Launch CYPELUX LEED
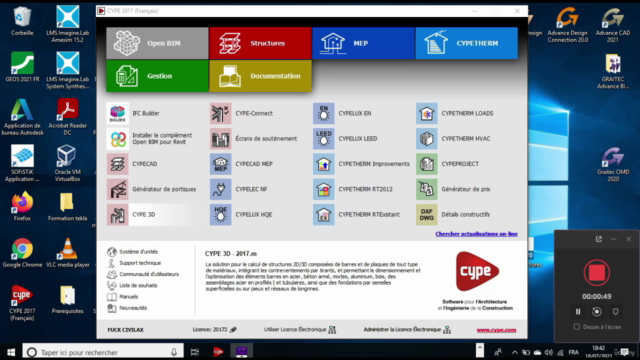 pyautogui.click(x=345, y=139)
